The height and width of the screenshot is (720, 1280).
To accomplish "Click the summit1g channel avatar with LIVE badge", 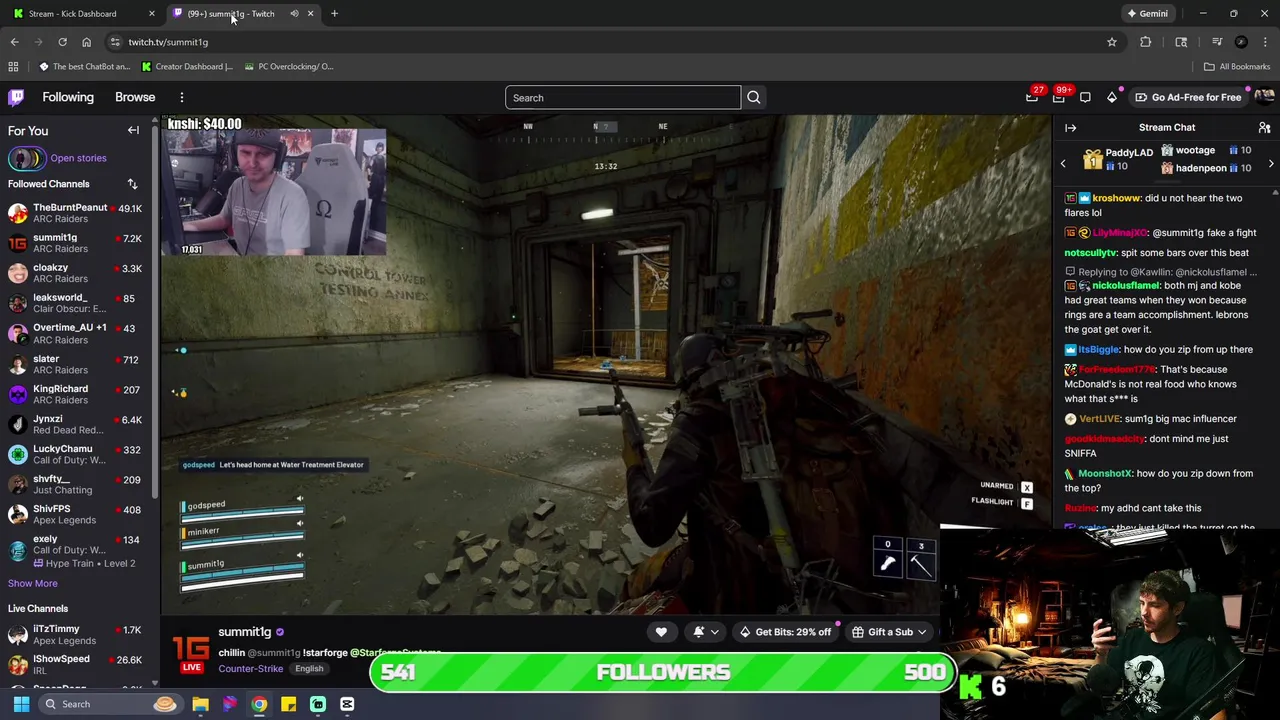I will (x=191, y=653).
